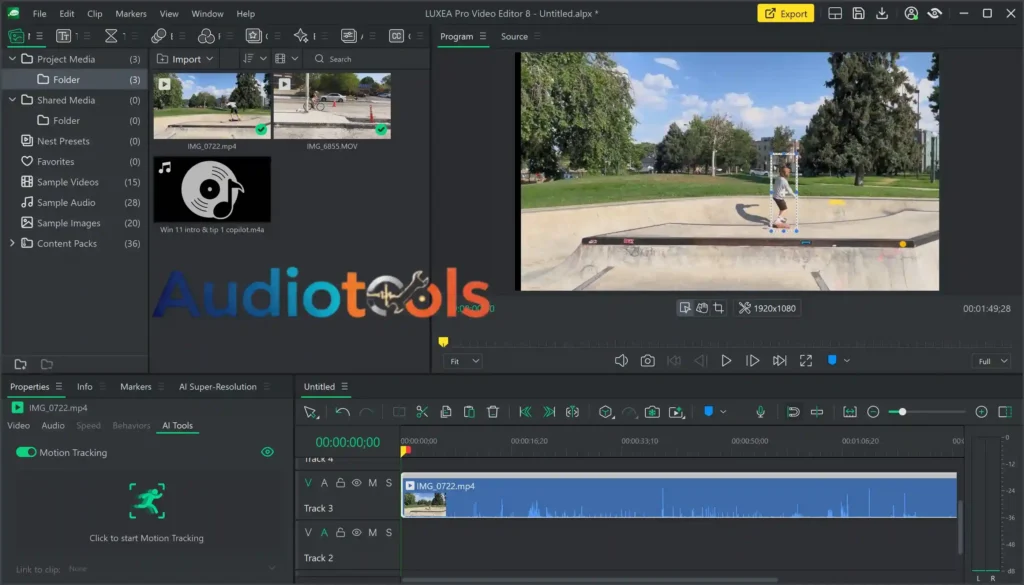Select the crop tool below the preview
The image size is (1024, 585).
click(718, 308)
